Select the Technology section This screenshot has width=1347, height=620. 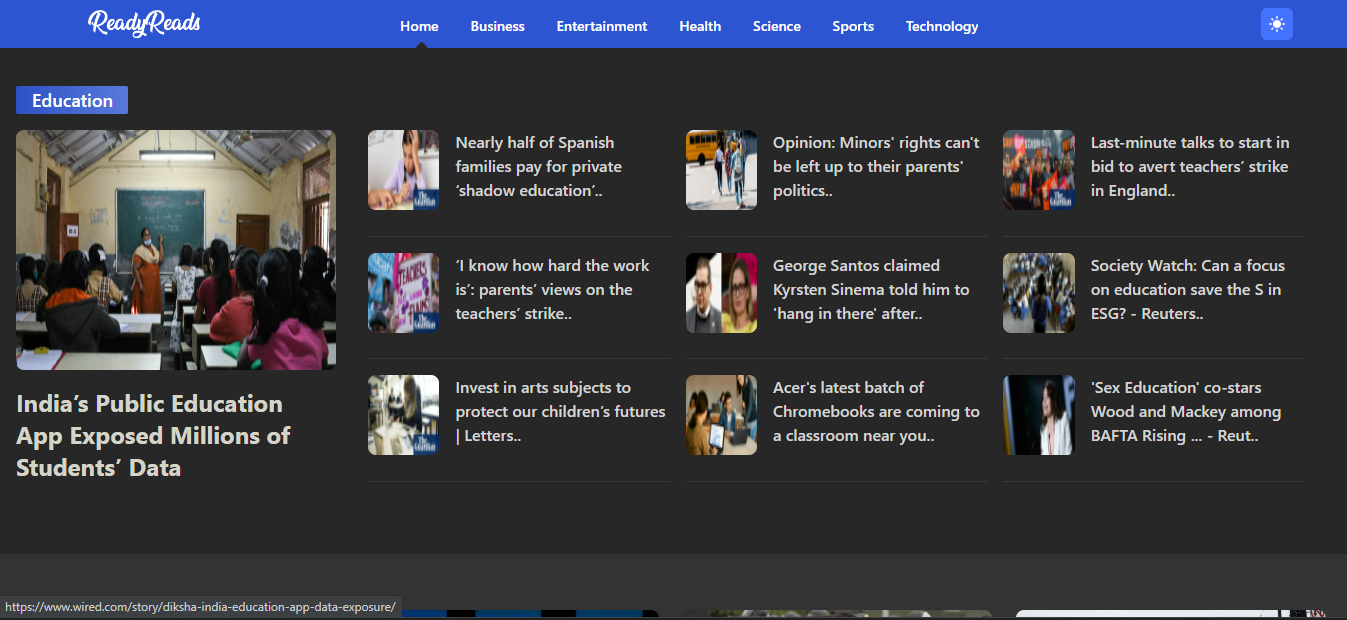[942, 26]
